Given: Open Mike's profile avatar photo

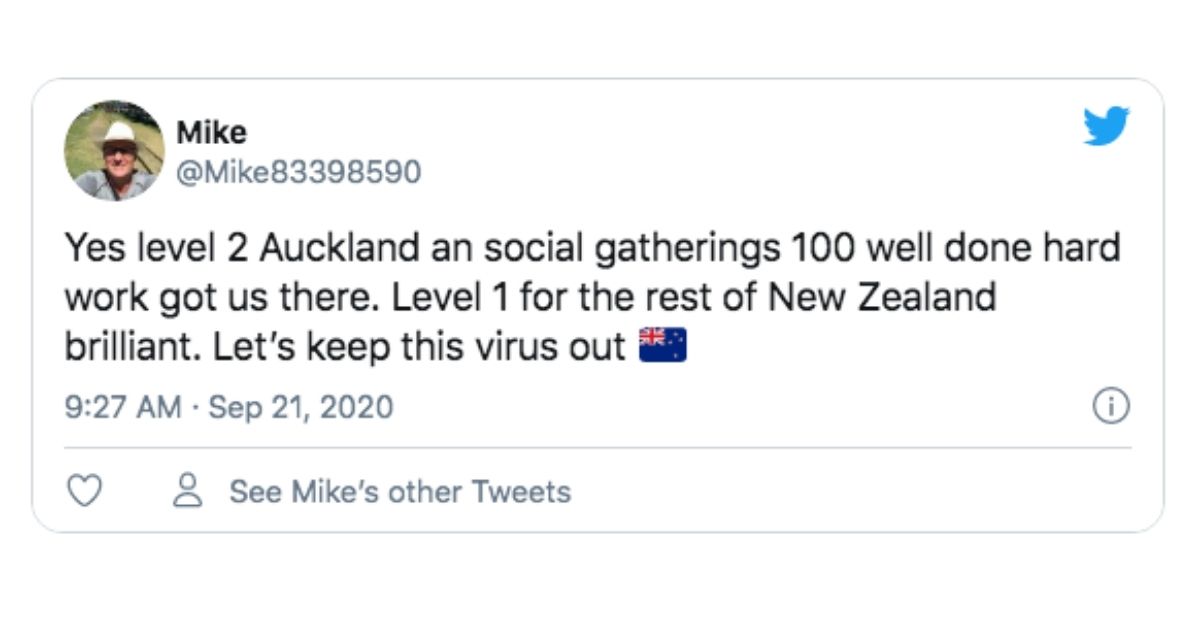Looking at the screenshot, I should (114, 150).
